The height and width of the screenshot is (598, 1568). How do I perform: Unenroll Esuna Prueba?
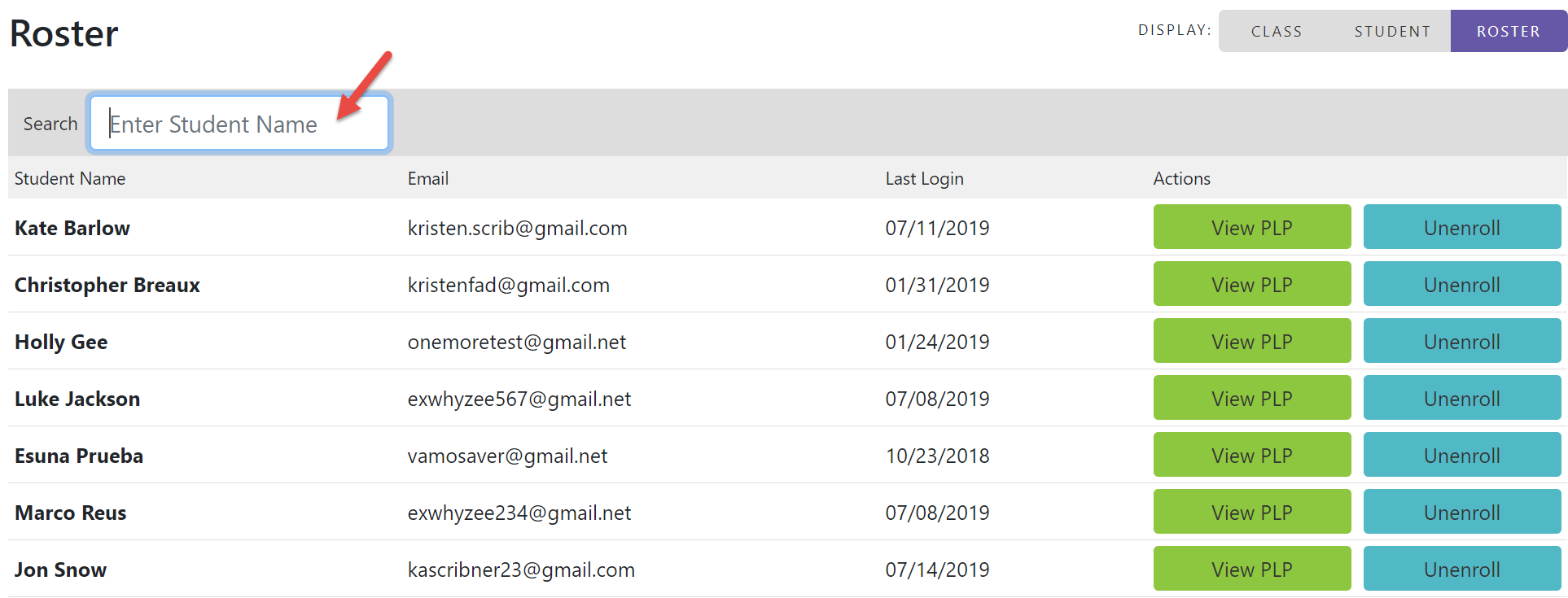1461,455
